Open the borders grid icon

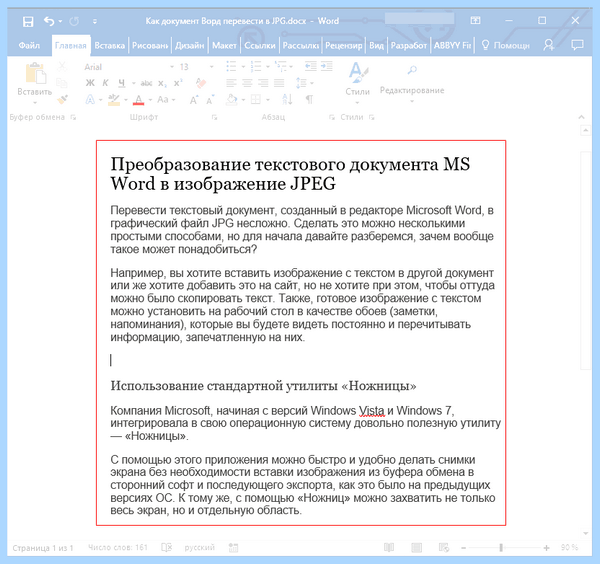pyautogui.click(x=256, y=100)
